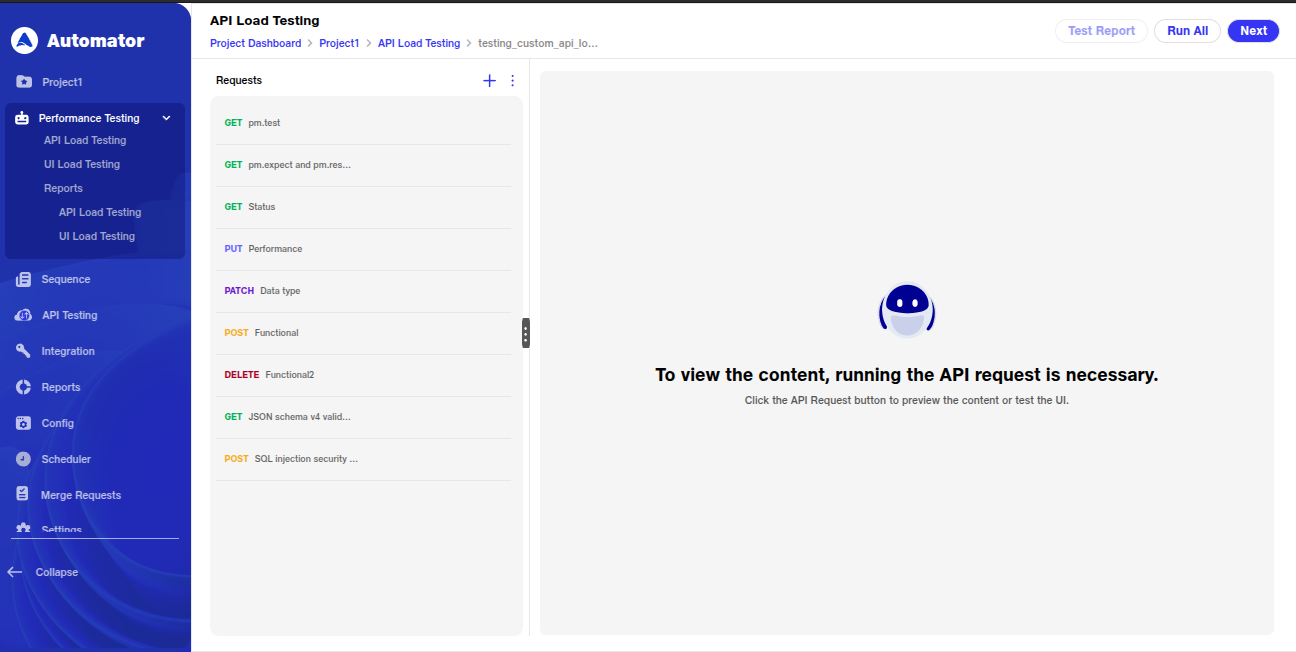Click the Settings gear icon in sidebar

[x=23, y=529]
